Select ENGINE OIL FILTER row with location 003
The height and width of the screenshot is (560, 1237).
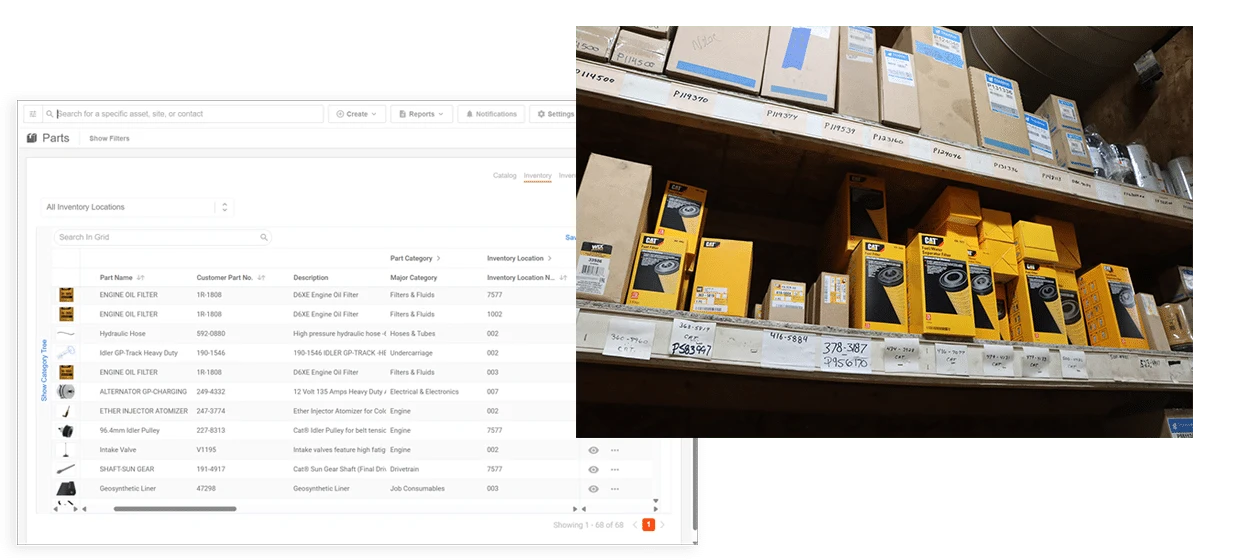[x=315, y=372]
